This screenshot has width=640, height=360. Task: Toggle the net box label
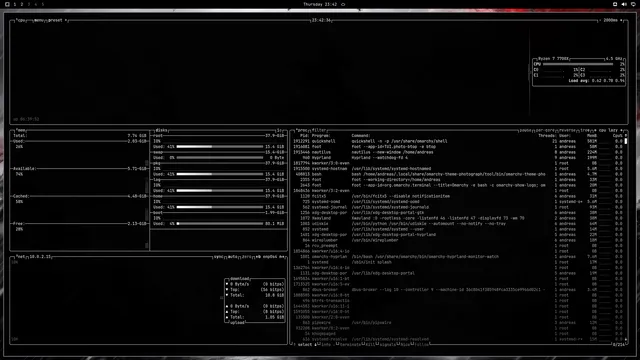click(20, 257)
